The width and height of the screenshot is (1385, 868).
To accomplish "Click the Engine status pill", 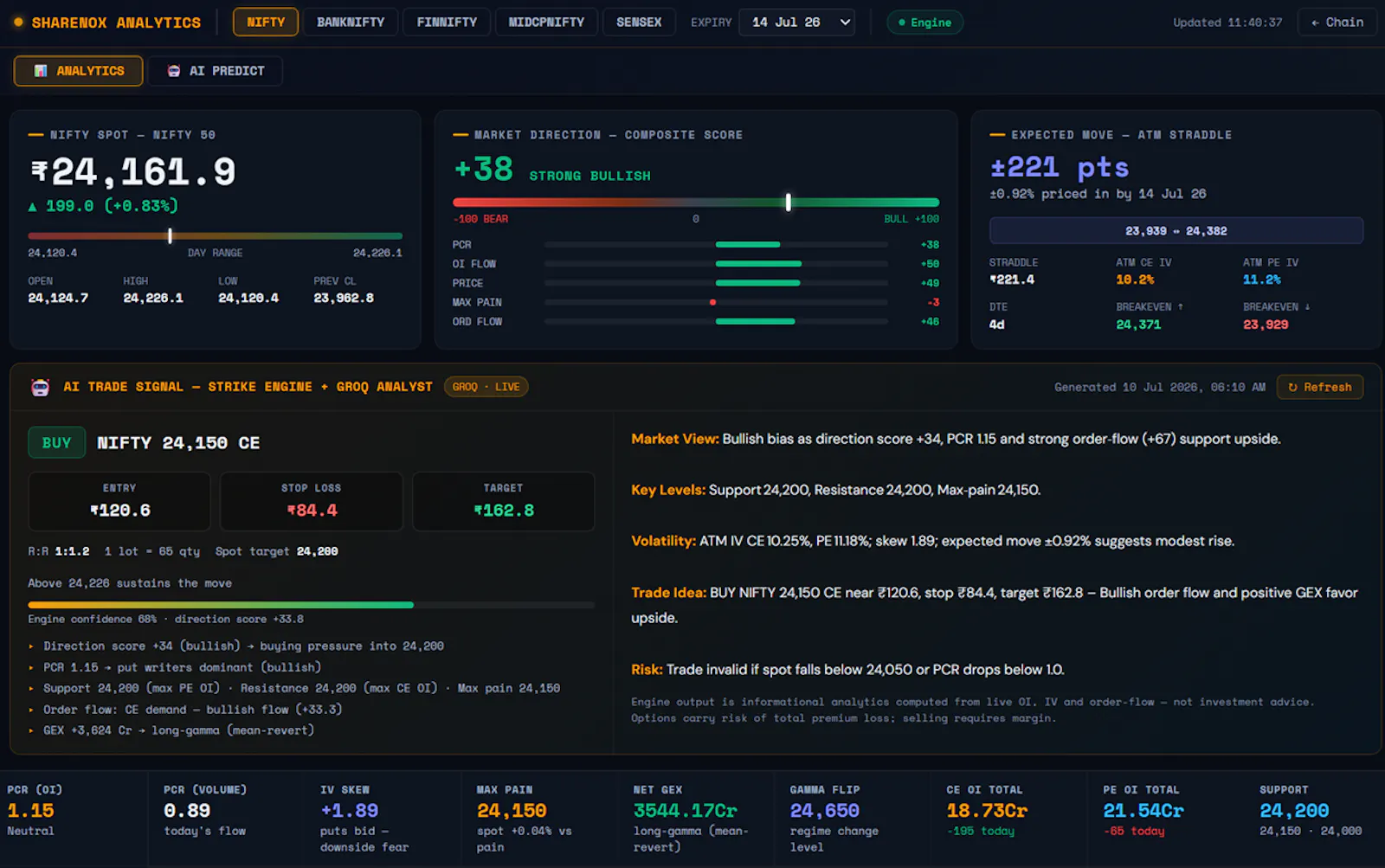I will coord(924,23).
